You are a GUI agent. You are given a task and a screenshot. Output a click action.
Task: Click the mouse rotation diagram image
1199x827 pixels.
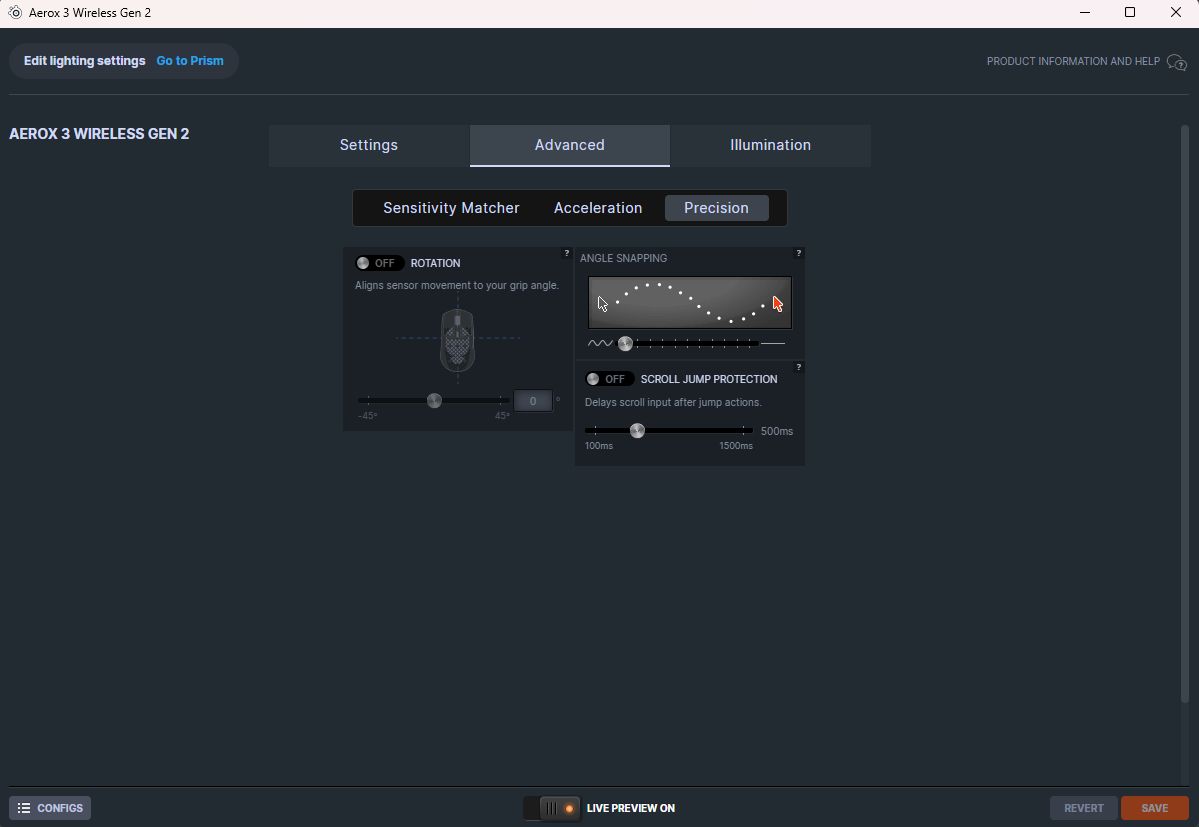pos(457,339)
